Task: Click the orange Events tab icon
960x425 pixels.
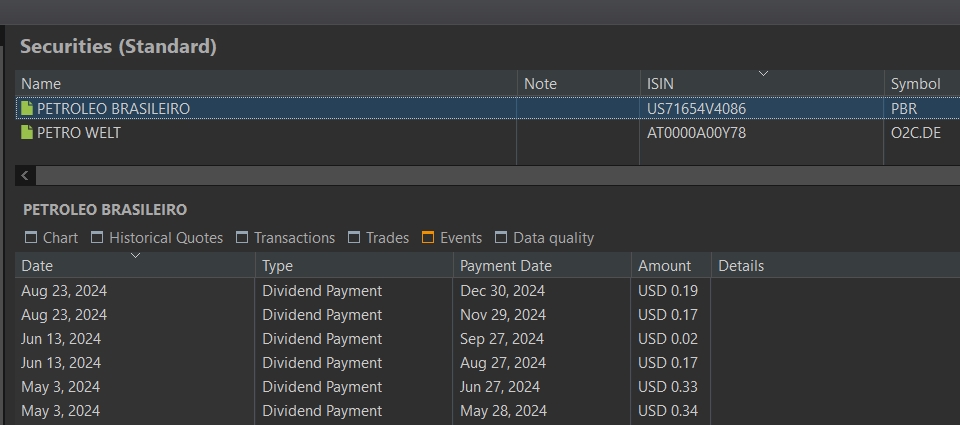Action: click(428, 237)
